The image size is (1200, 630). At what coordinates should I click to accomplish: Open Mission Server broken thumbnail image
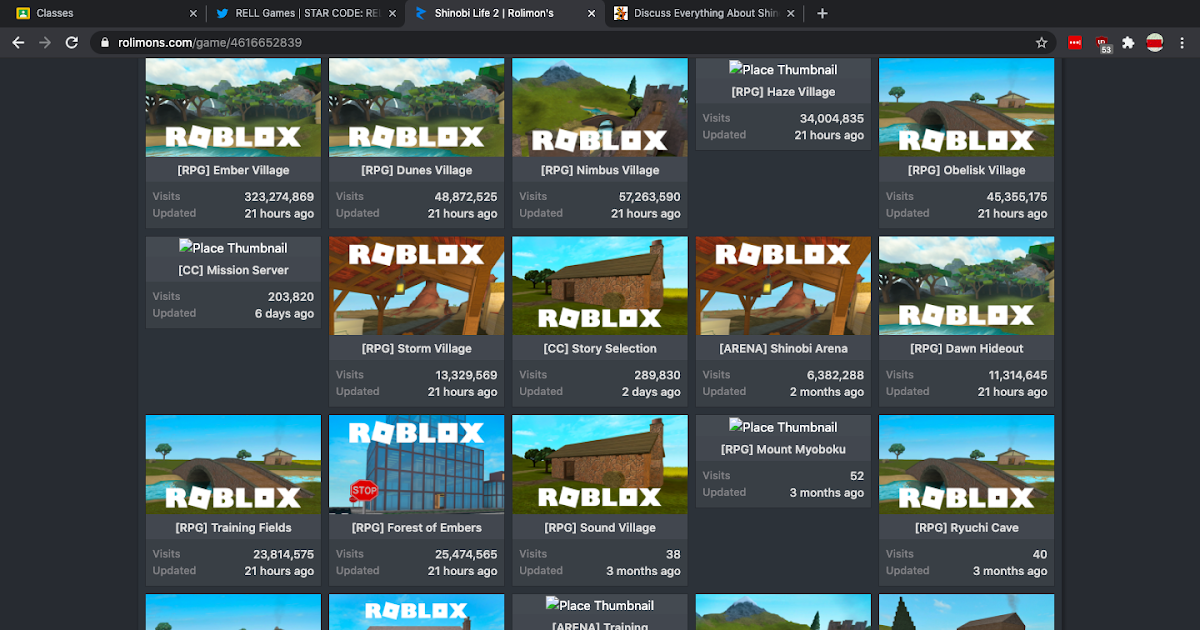tap(233, 248)
